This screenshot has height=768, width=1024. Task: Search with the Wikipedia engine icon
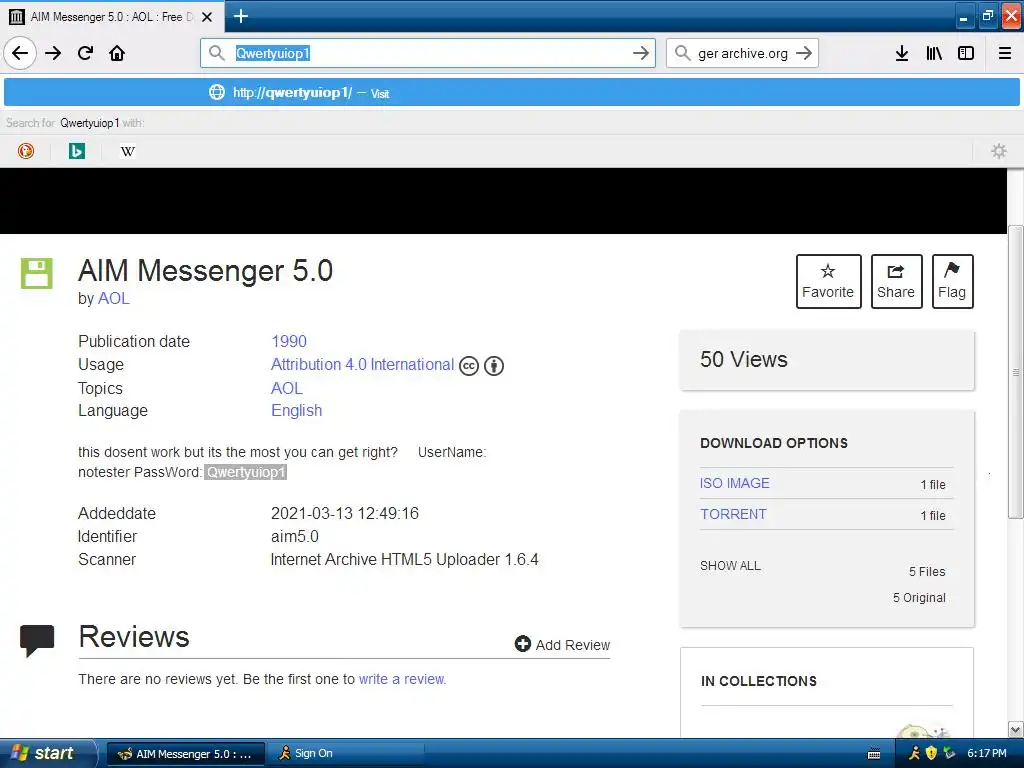pyautogui.click(x=128, y=152)
